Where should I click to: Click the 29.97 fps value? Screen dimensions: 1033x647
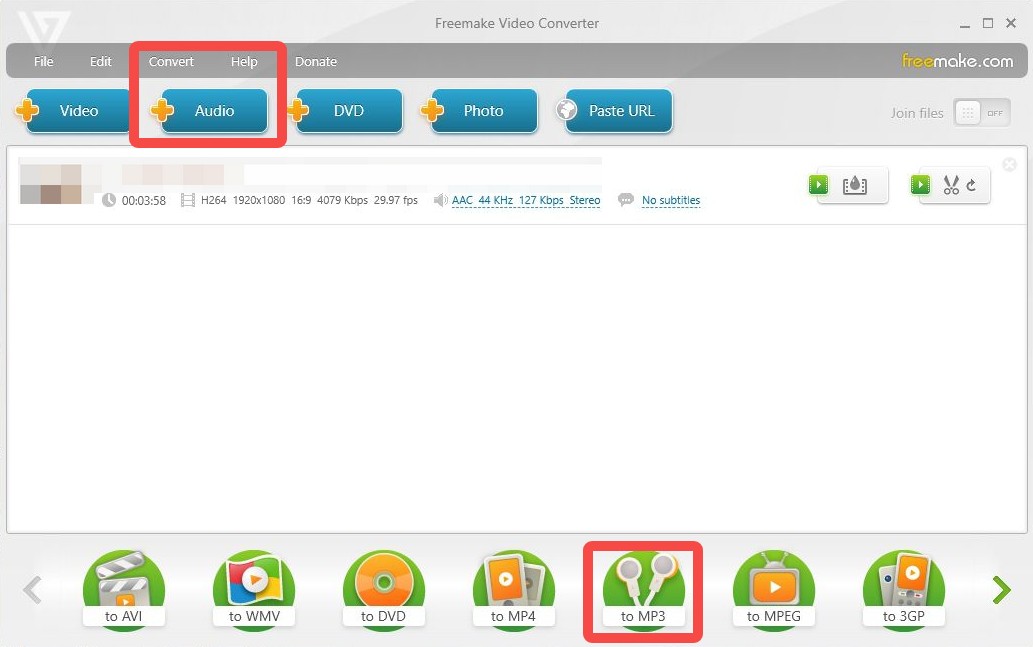point(396,200)
